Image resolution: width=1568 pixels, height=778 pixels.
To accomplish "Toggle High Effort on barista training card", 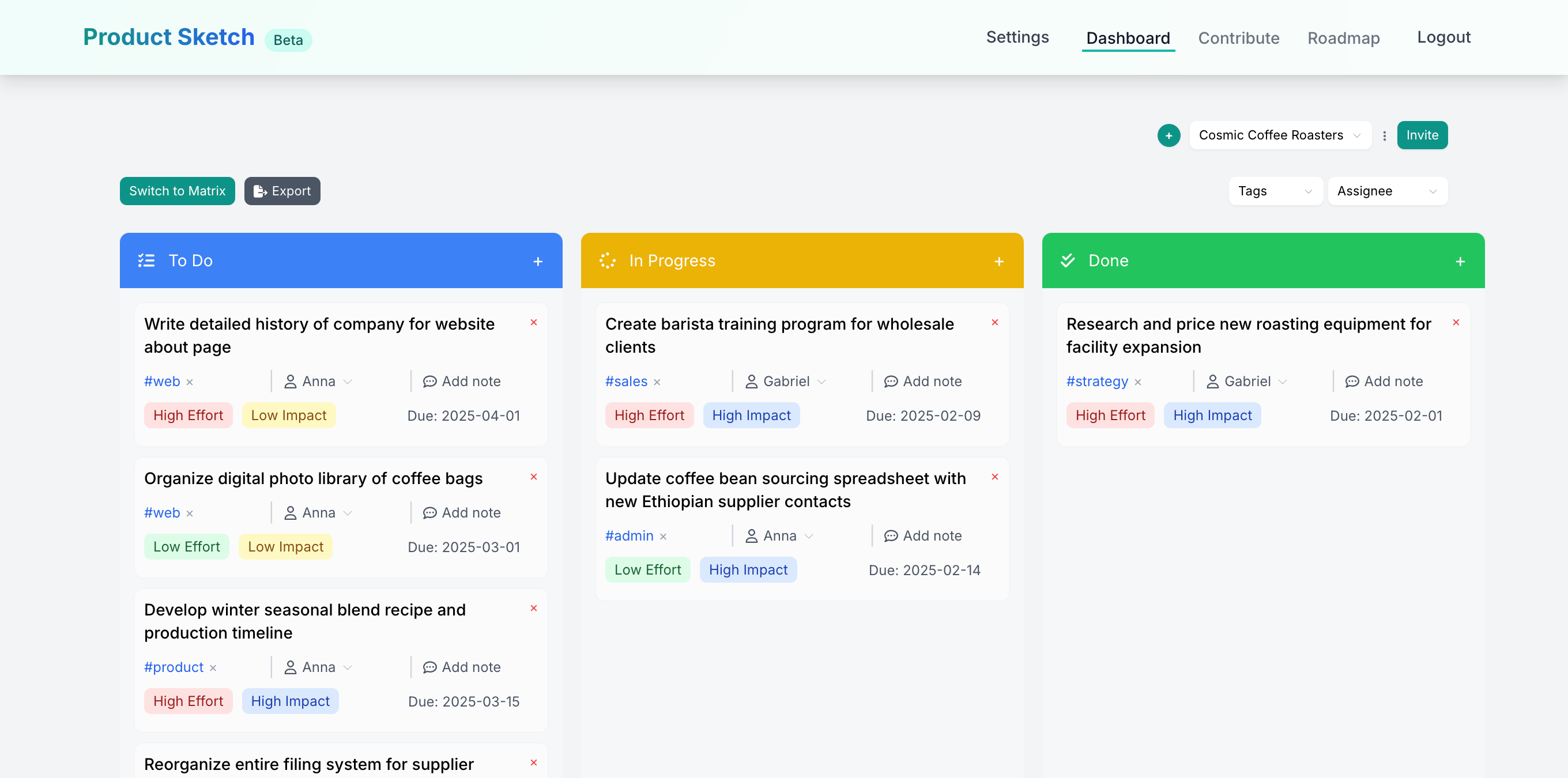I will point(649,416).
